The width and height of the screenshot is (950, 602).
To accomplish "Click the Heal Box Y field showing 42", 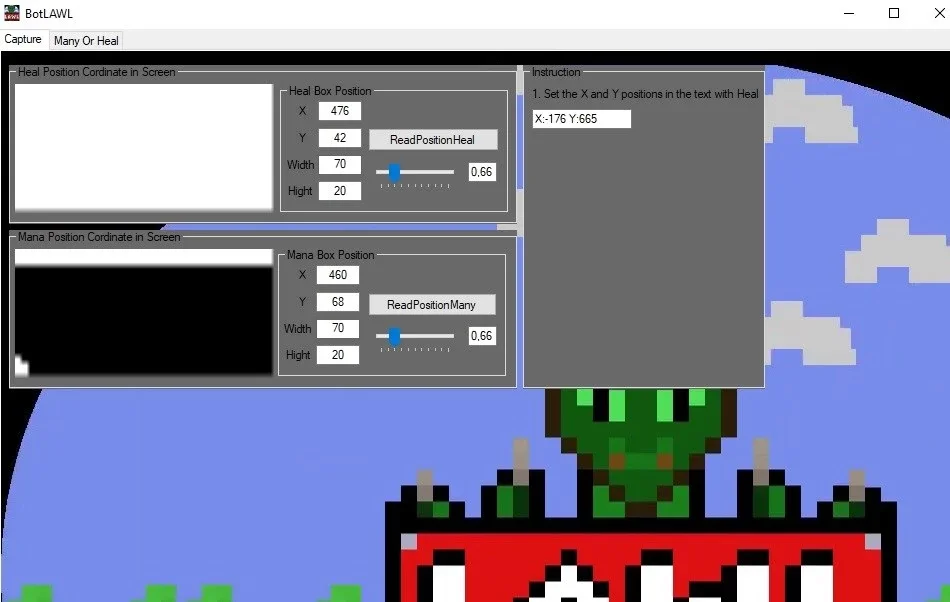I will pyautogui.click(x=339, y=138).
